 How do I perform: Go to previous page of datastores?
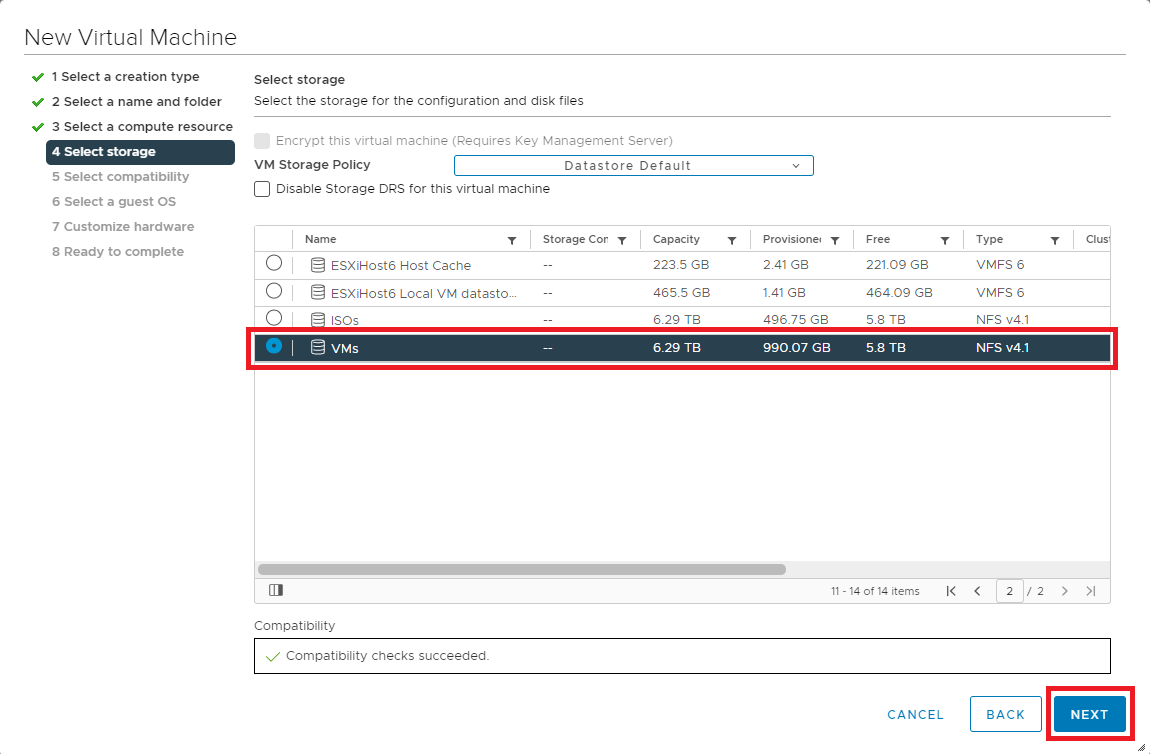coord(977,591)
